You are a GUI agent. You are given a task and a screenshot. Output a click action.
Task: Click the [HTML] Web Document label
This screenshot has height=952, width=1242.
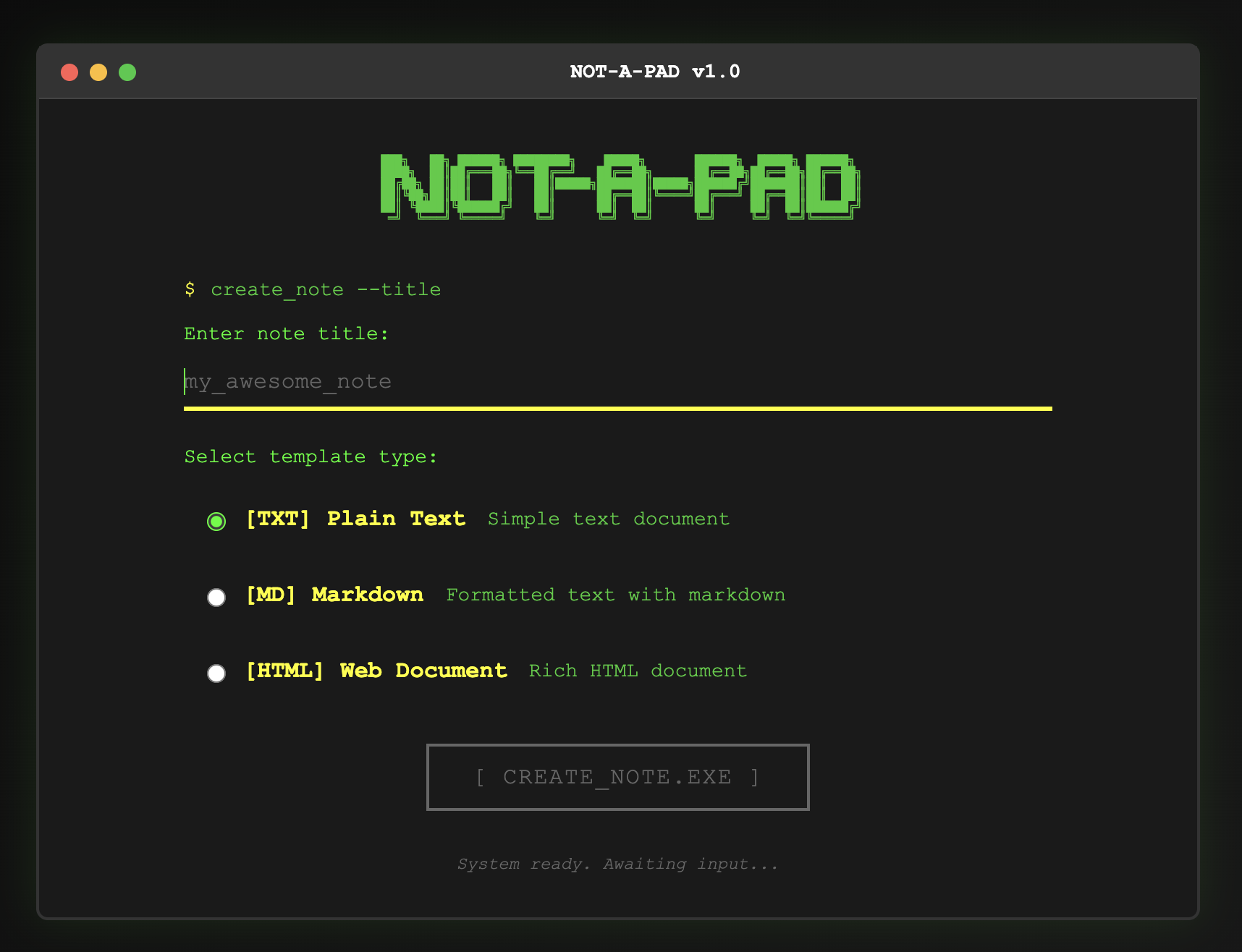376,671
